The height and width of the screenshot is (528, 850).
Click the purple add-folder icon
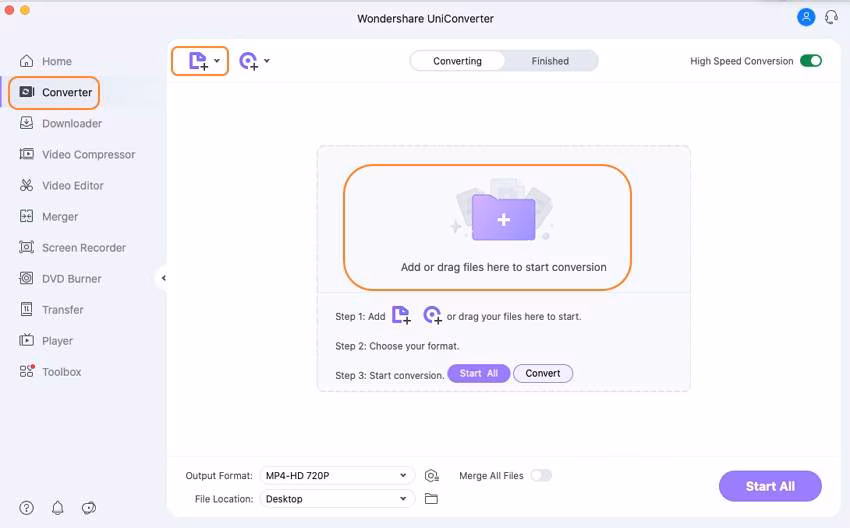pyautogui.click(x=504, y=216)
